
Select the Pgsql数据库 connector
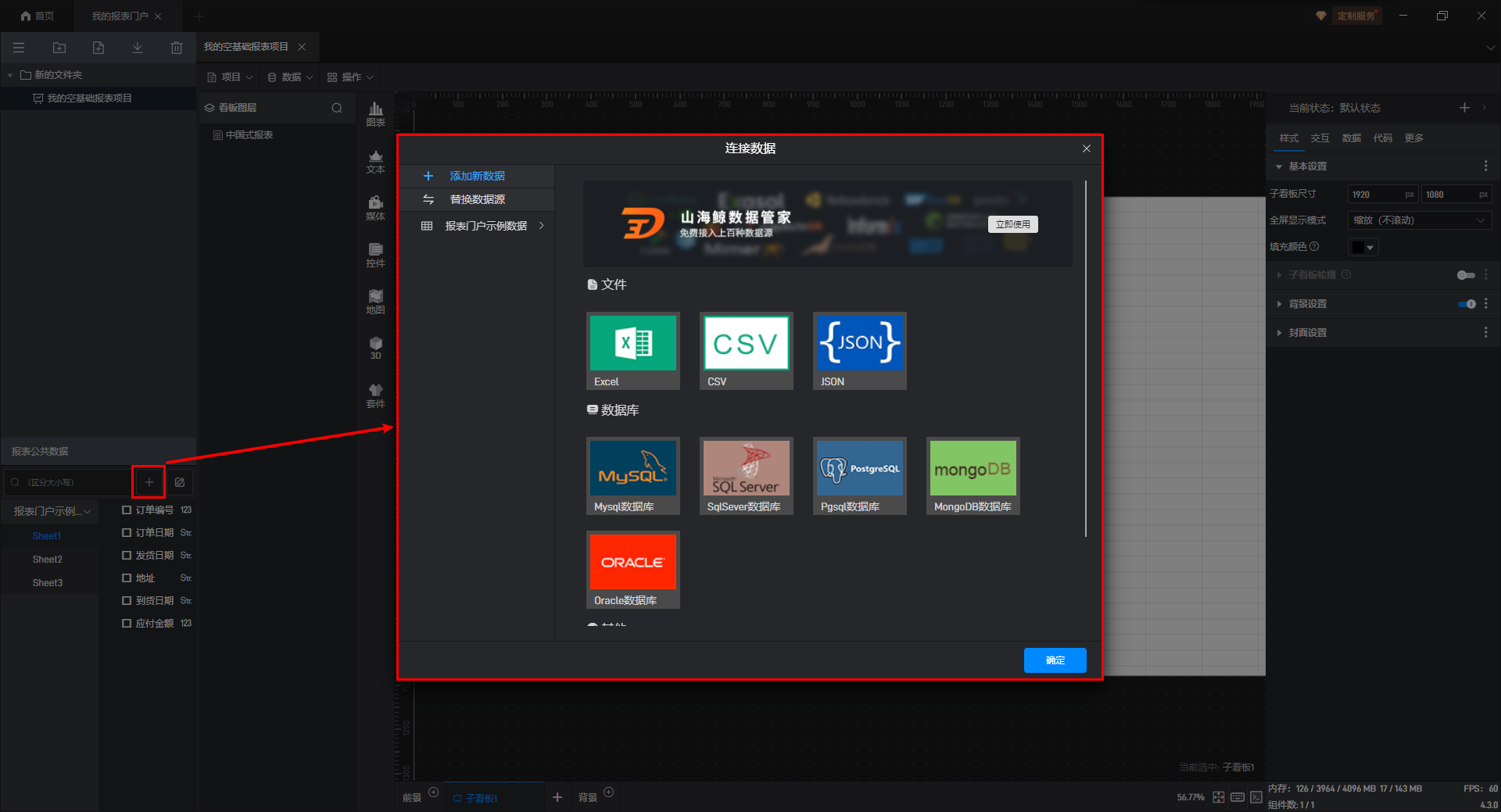point(860,476)
